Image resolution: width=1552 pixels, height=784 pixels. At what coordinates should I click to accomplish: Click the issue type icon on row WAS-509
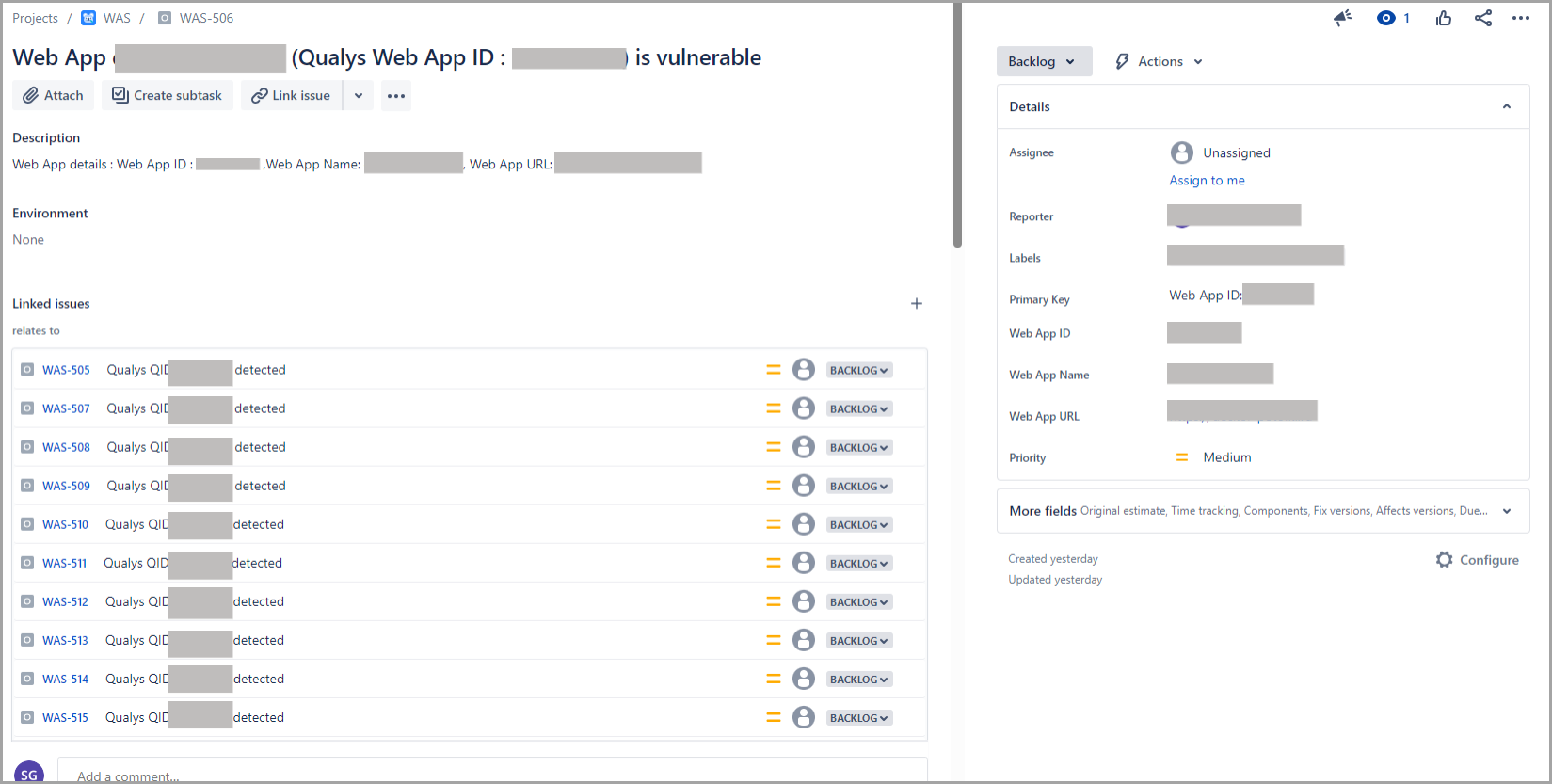pos(27,486)
